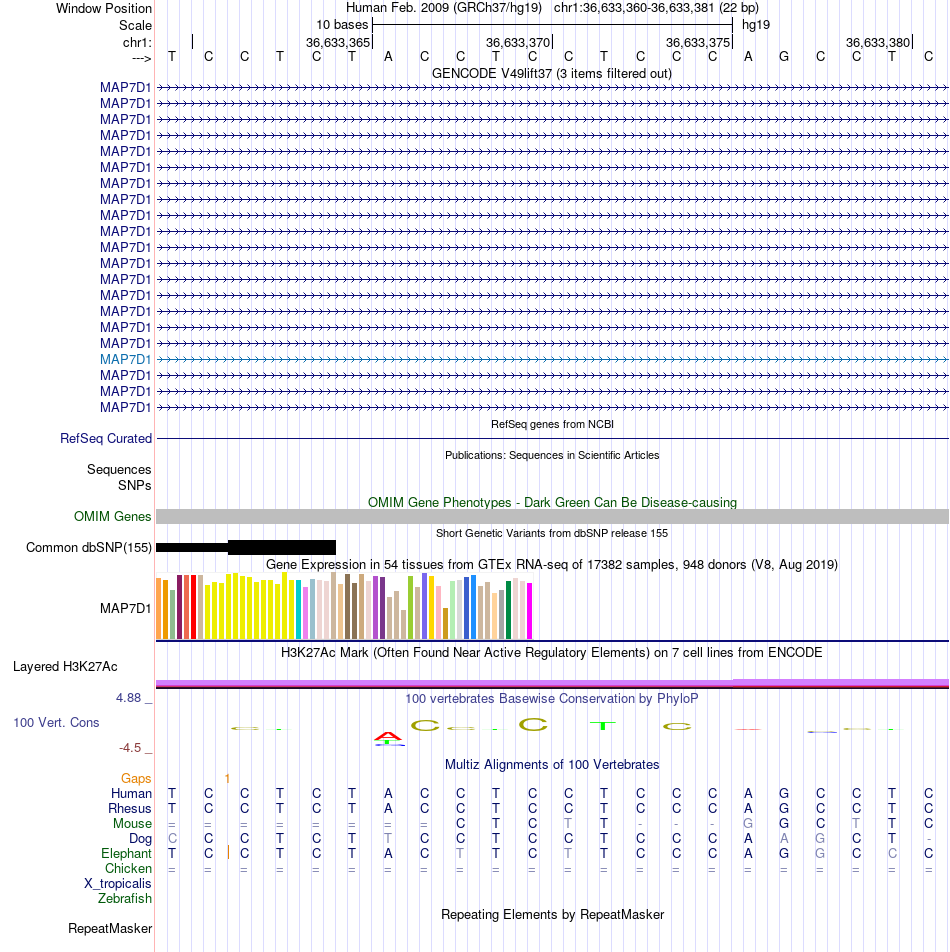Click the dark green bar in GTEx chart
Screen dimensions: 950x952
pos(509,610)
